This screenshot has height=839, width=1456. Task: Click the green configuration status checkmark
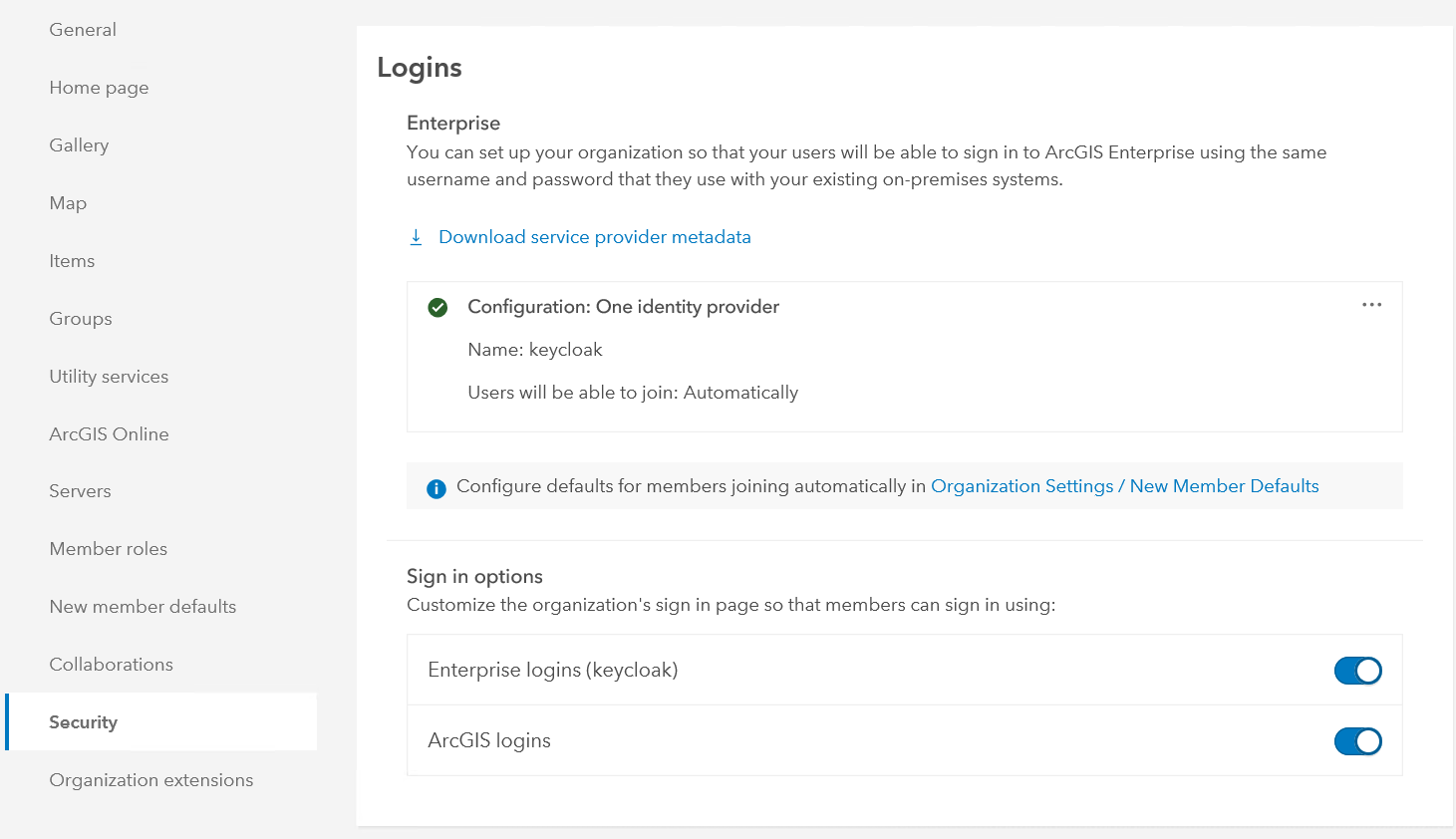point(437,307)
